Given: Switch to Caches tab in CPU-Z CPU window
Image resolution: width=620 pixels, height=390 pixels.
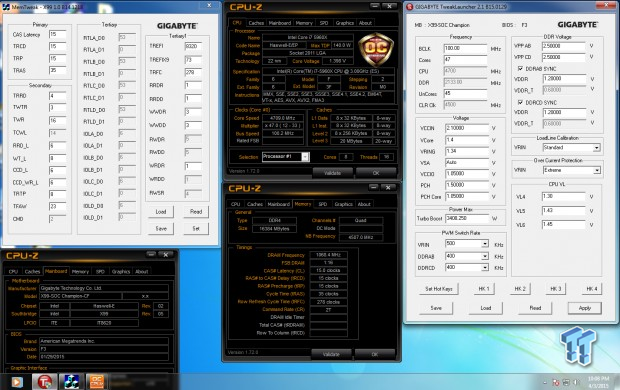Looking at the screenshot, I should tap(256, 23).
